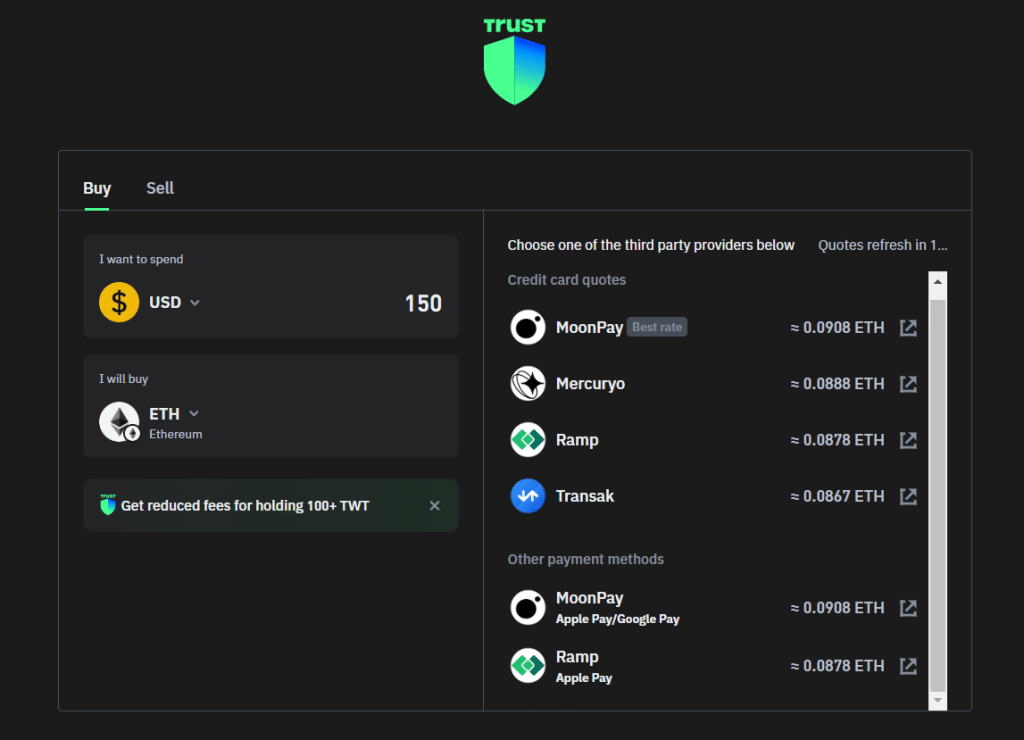Click the Best rate badge

coord(657,327)
